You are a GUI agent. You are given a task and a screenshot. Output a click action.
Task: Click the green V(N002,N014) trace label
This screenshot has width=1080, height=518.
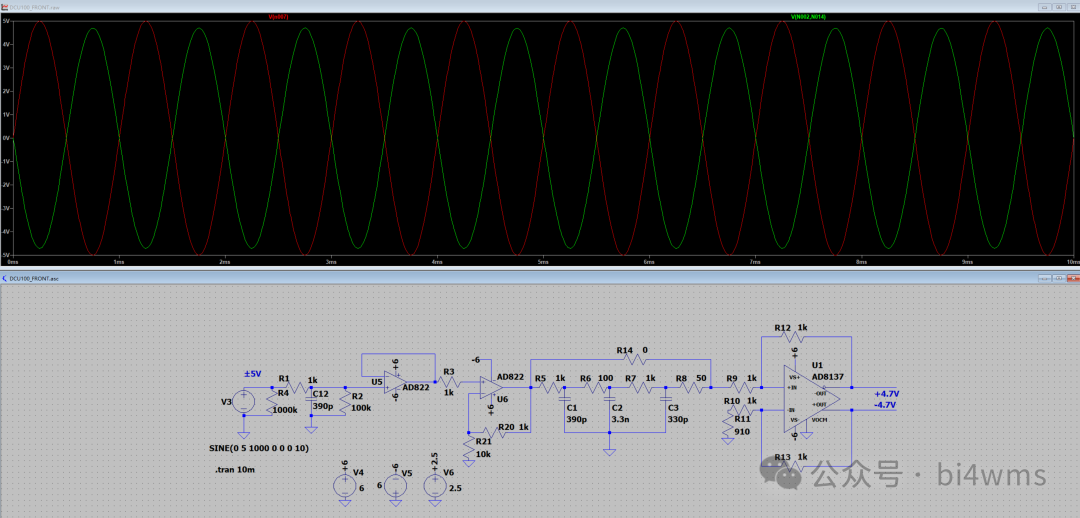click(x=808, y=17)
